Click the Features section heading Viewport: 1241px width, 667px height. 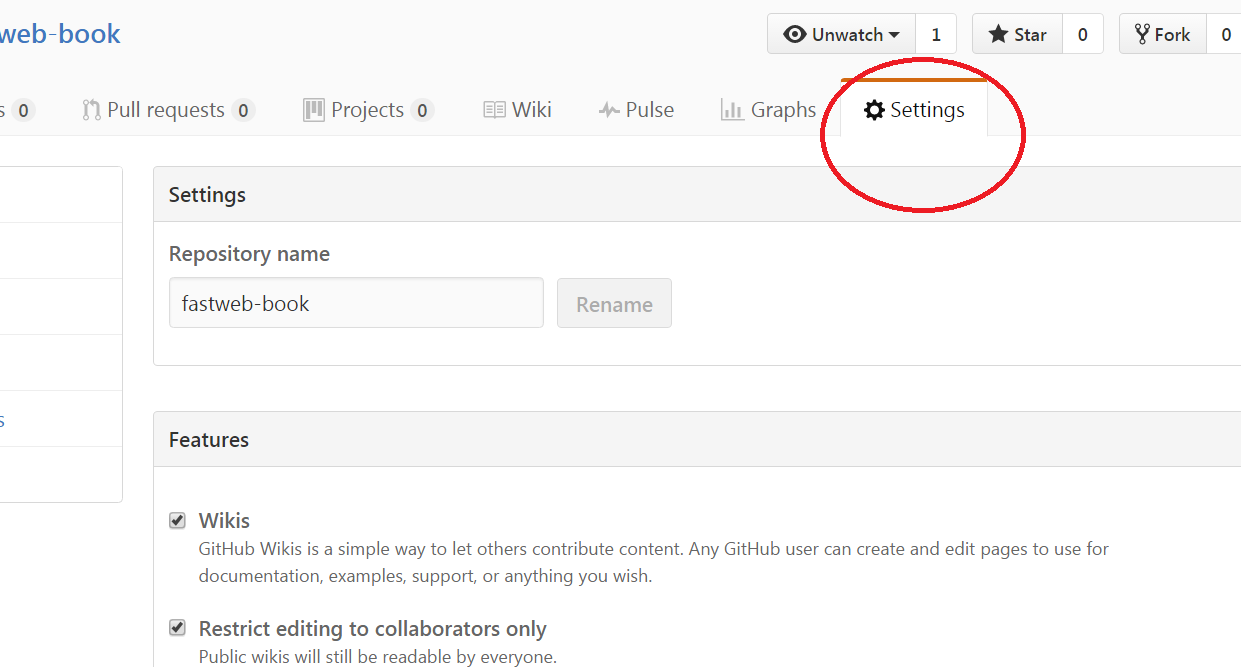209,439
